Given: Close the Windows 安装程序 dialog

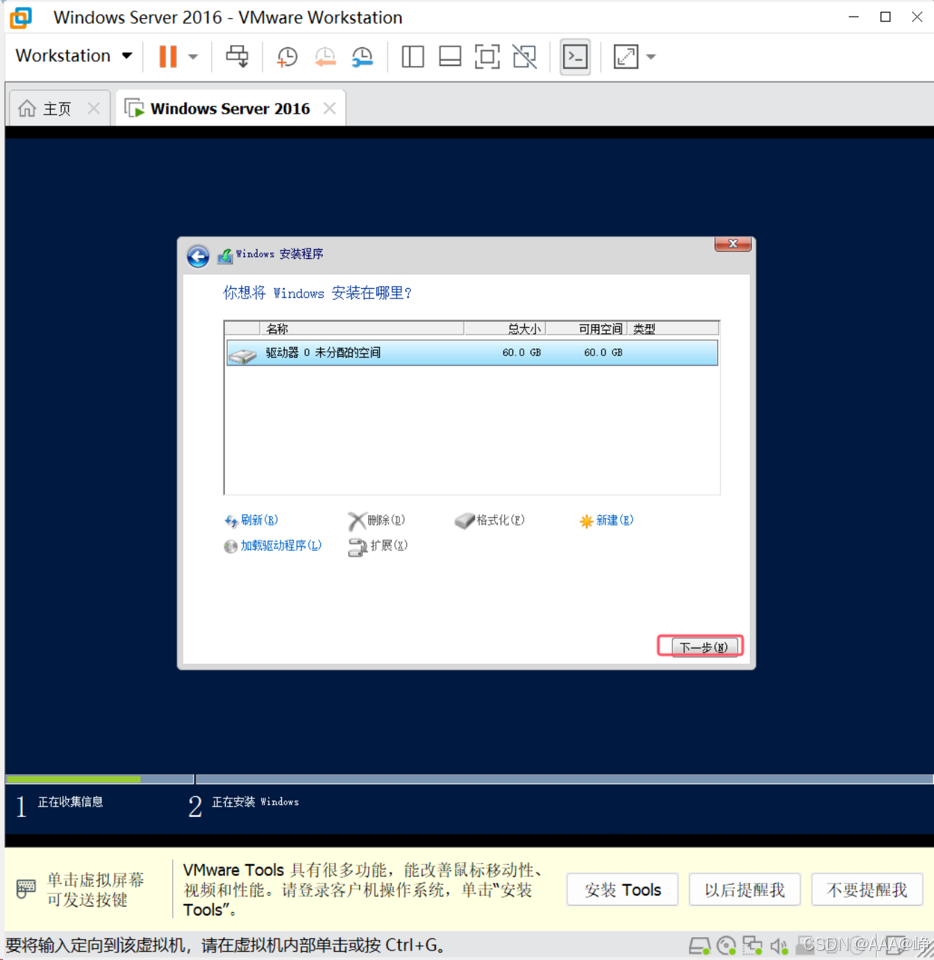Looking at the screenshot, I should tap(733, 244).
